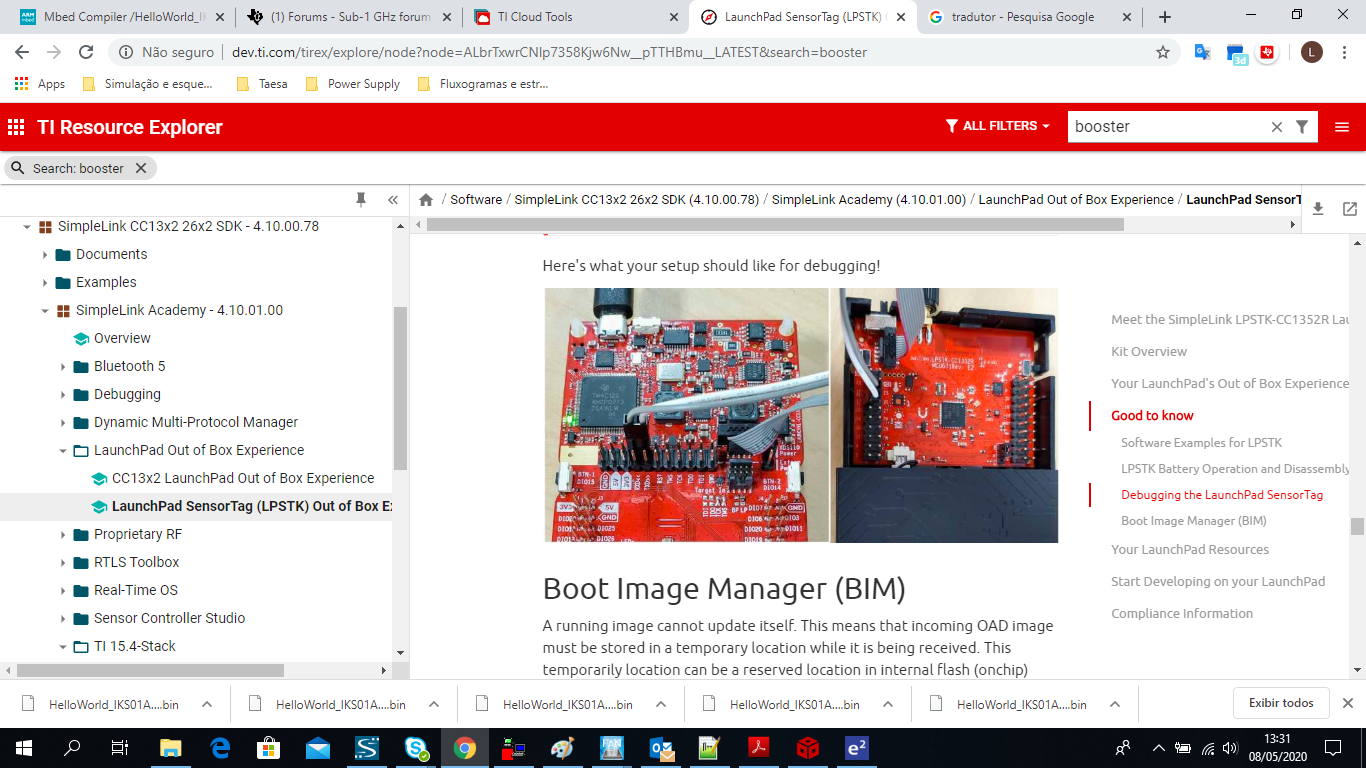1366x769 pixels.
Task: Remove the 'Search: booster' filter chip
Action: pos(141,168)
